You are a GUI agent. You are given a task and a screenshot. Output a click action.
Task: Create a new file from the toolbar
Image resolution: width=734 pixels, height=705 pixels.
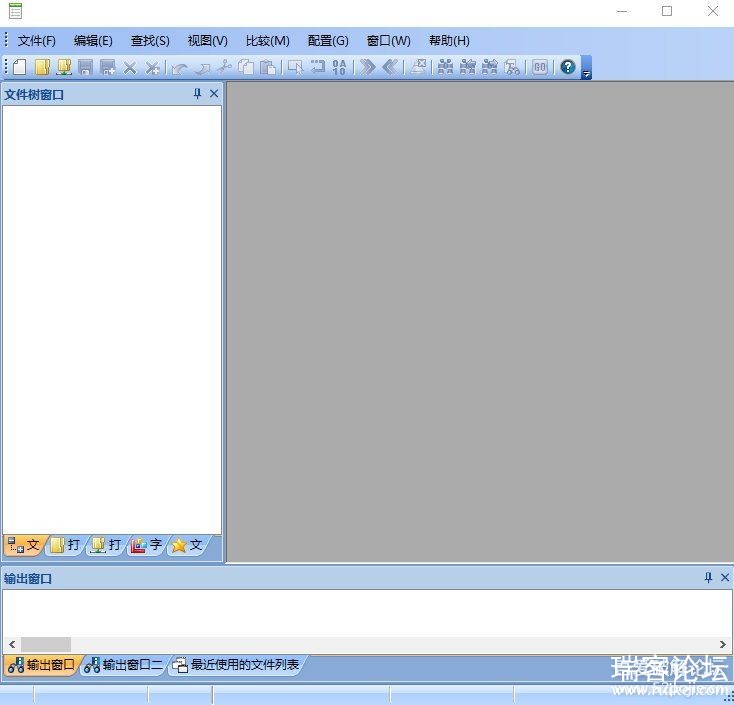(x=19, y=67)
